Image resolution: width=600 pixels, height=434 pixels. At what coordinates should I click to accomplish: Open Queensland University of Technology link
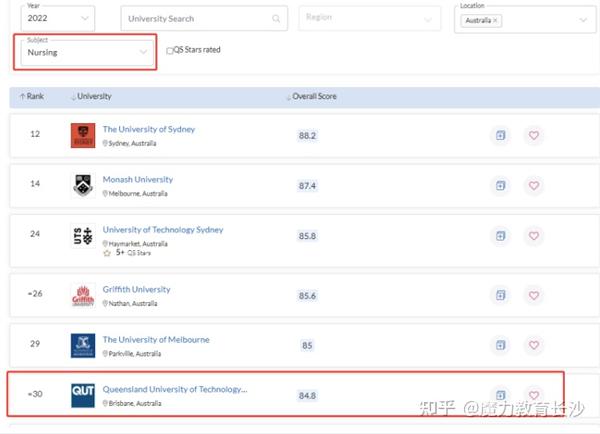175,389
